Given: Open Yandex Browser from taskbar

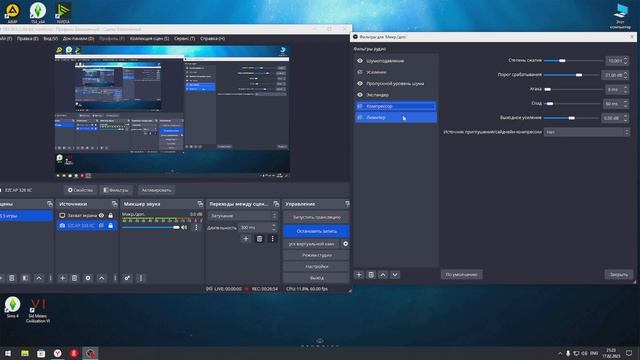Looking at the screenshot, I should pos(58,353).
